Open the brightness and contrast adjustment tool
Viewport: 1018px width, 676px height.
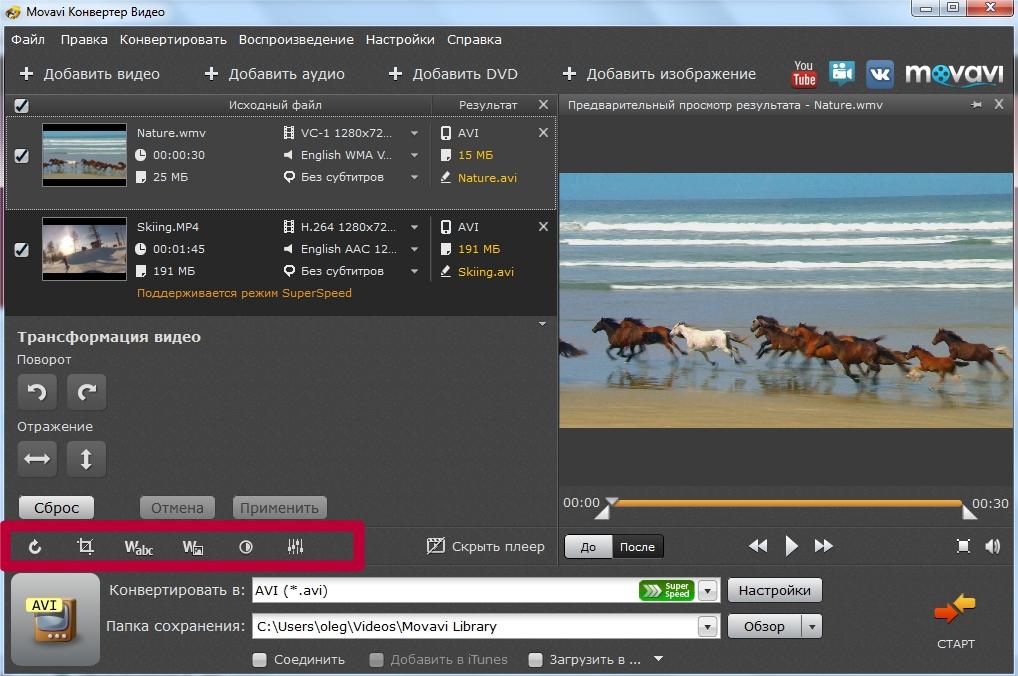(x=245, y=547)
